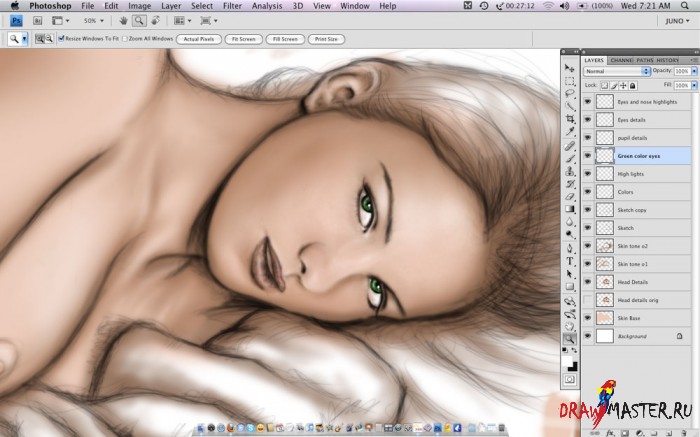Switch to the History tab
Image resolution: width=700 pixels, height=437 pixels.
pos(668,60)
